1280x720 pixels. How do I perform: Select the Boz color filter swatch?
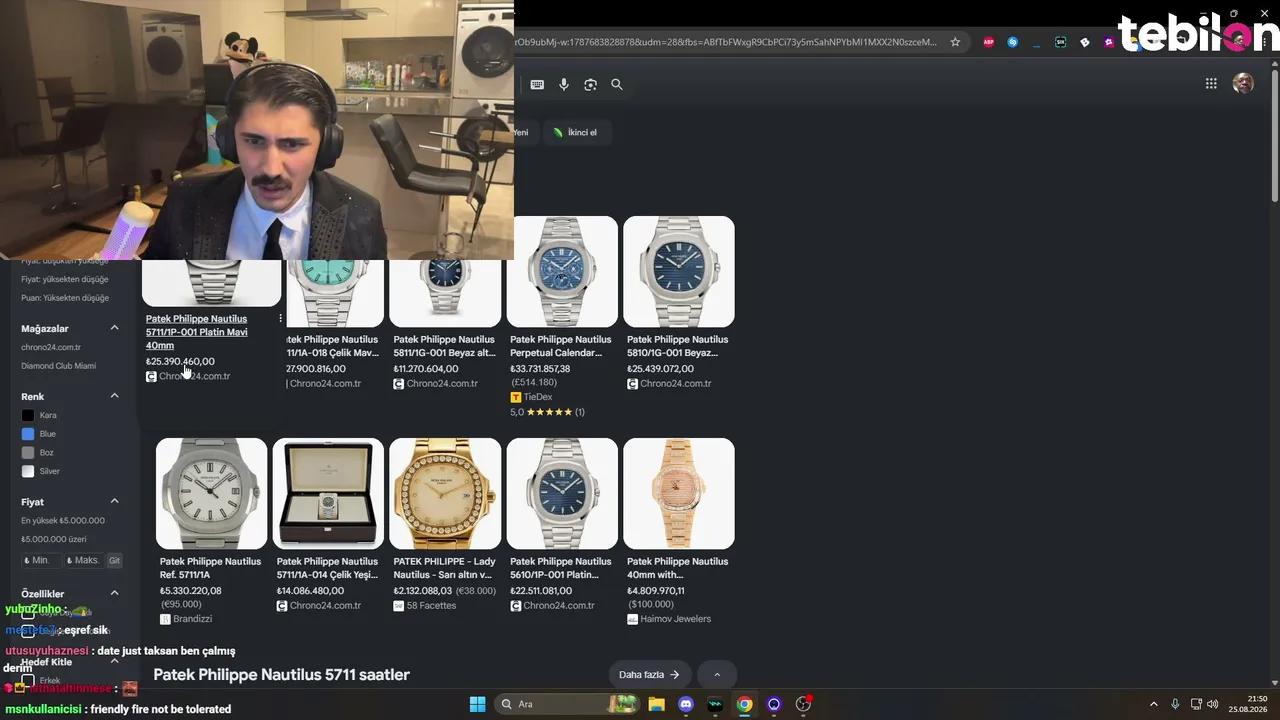pos(28,453)
